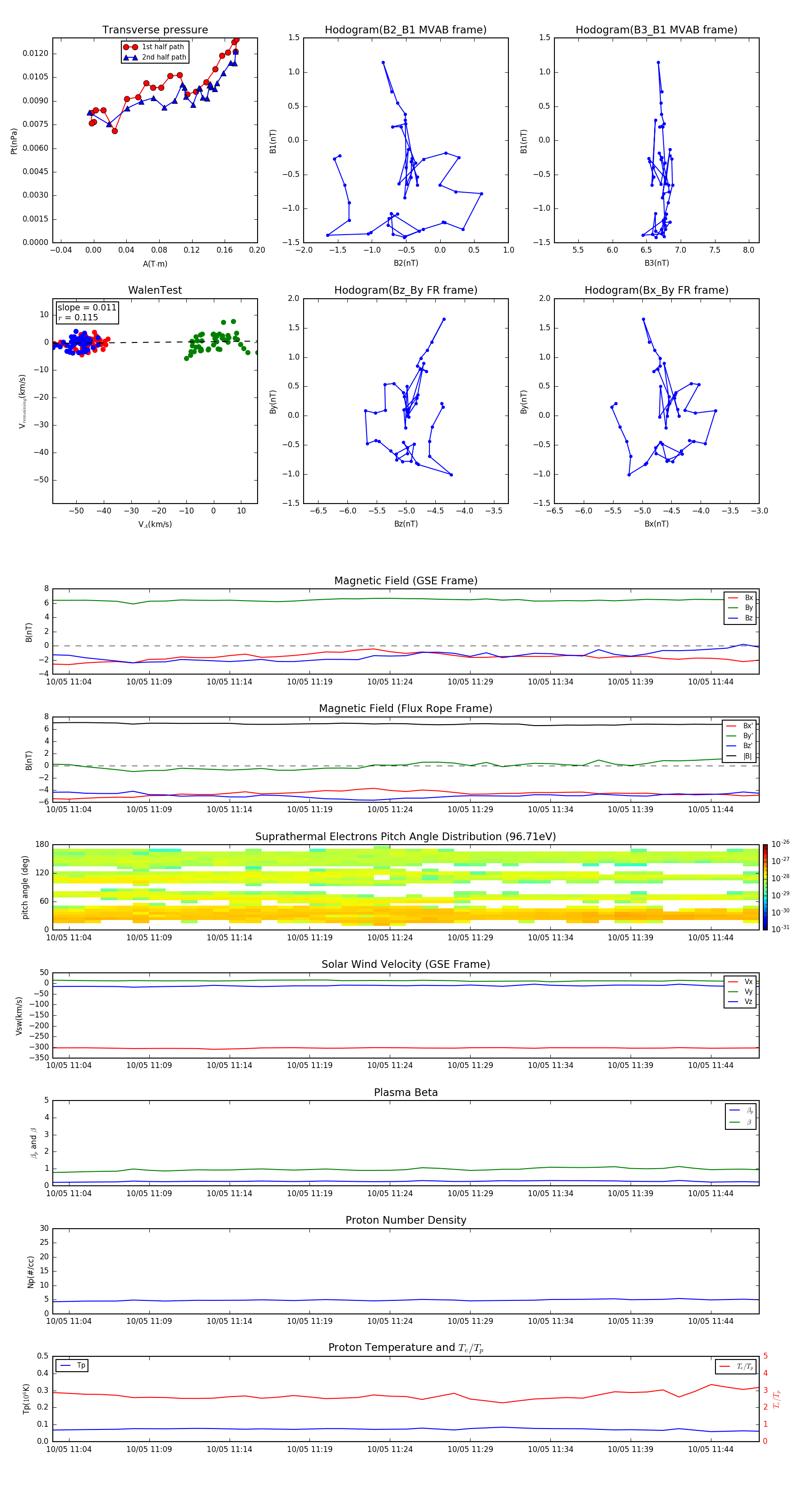
Task: Click the "Transverse pressure" plot title
Action: click(x=155, y=29)
